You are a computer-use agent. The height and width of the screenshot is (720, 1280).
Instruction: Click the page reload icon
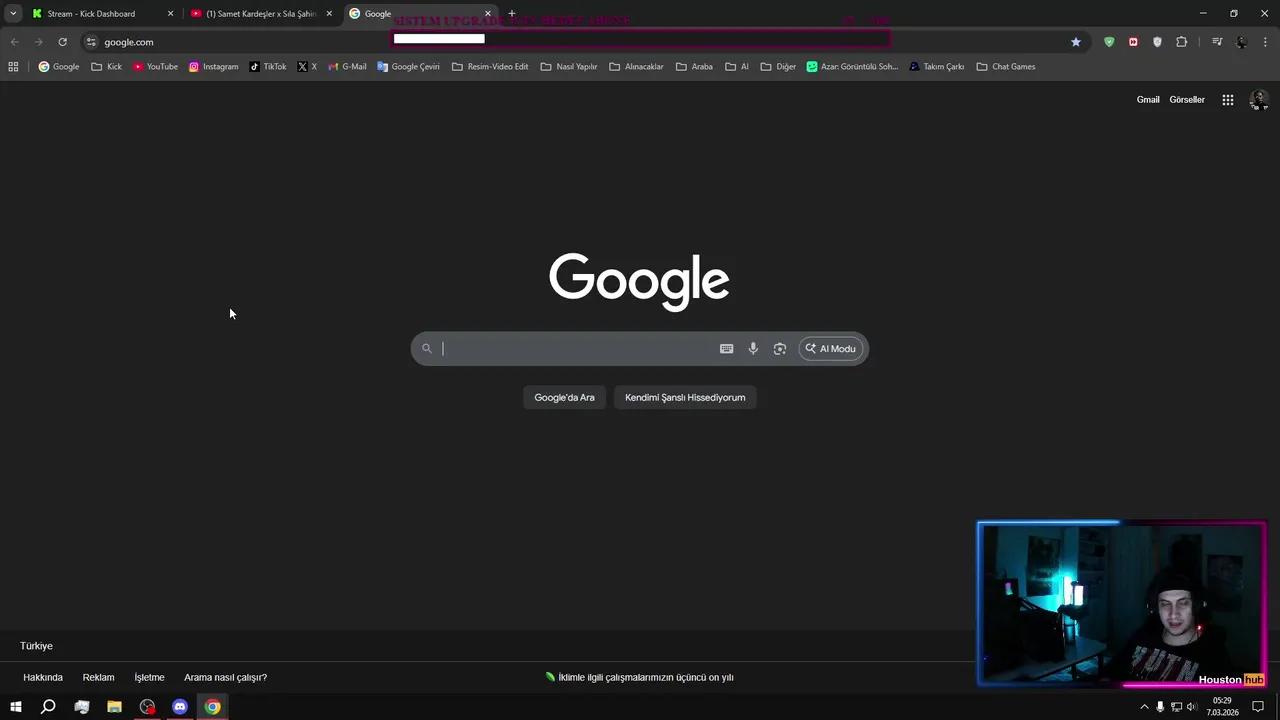coord(62,42)
